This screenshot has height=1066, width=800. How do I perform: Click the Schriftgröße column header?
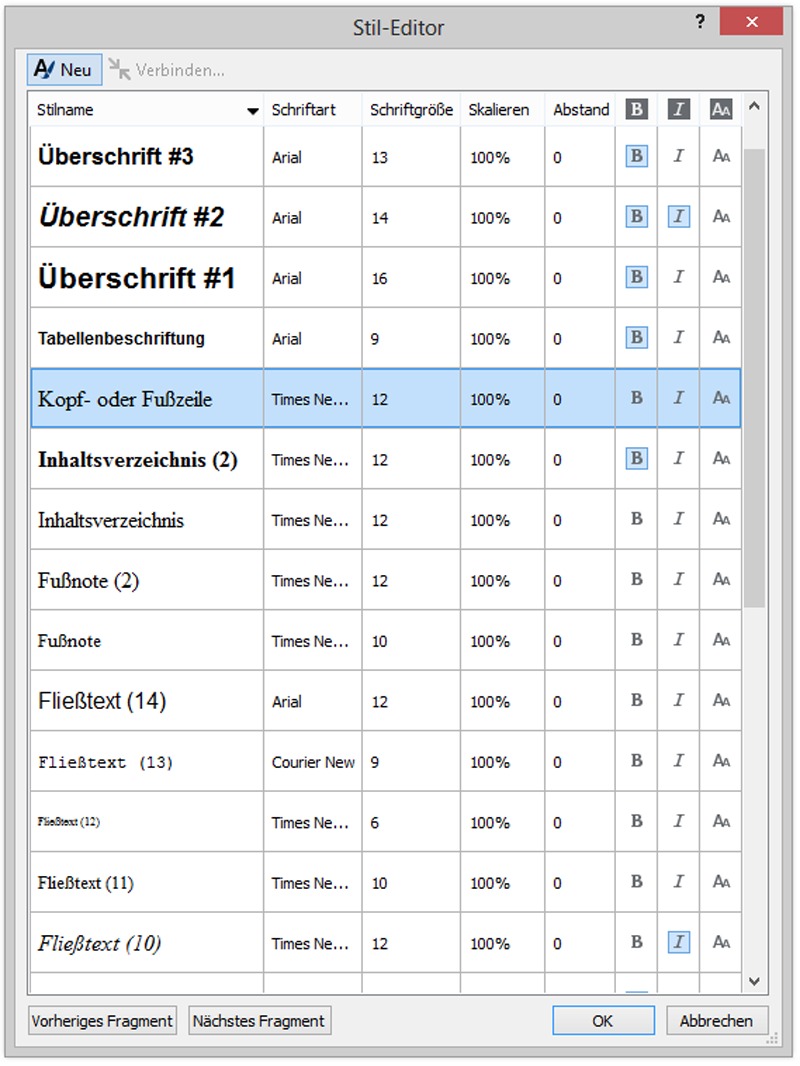coord(411,110)
